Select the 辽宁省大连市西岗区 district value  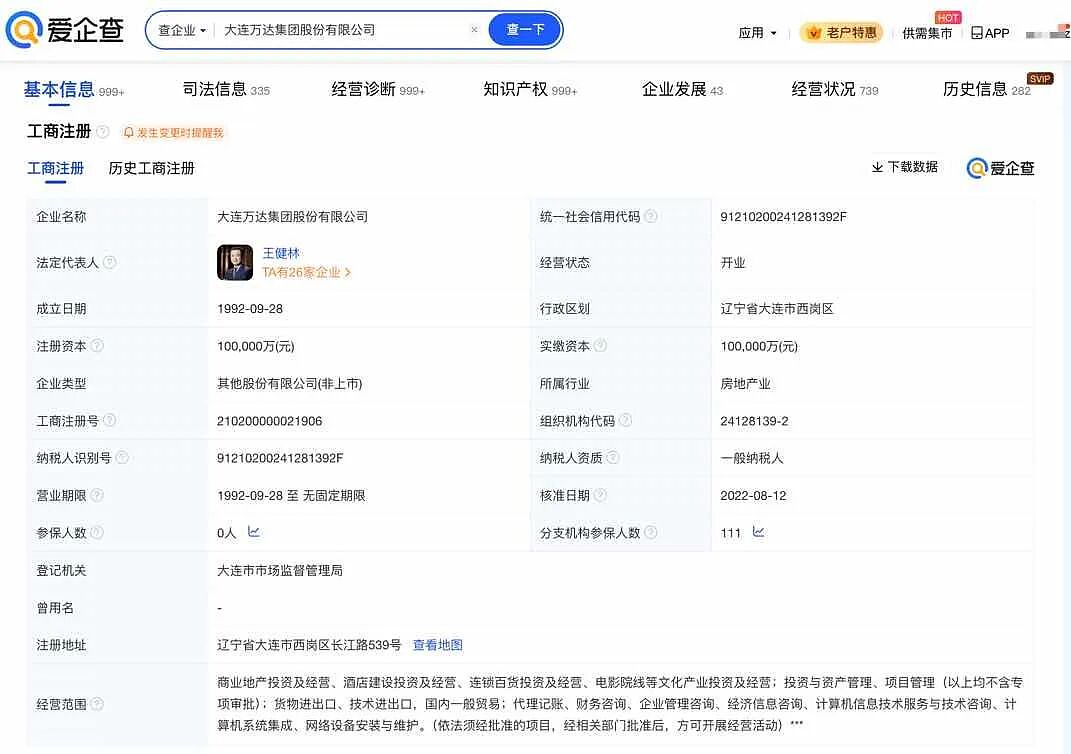pyautogui.click(x=777, y=309)
